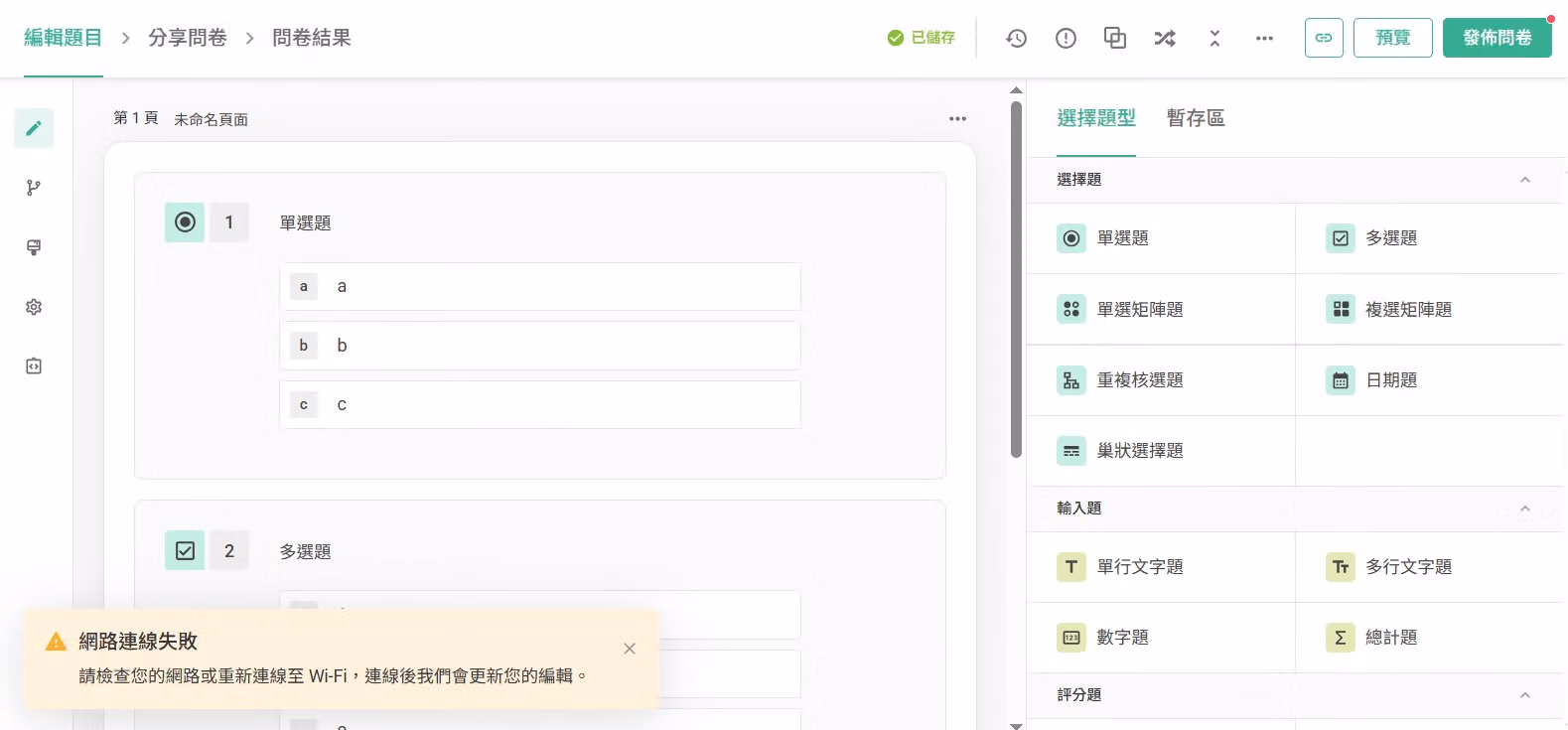Add a 重複核選題 question type

[x=1161, y=380]
